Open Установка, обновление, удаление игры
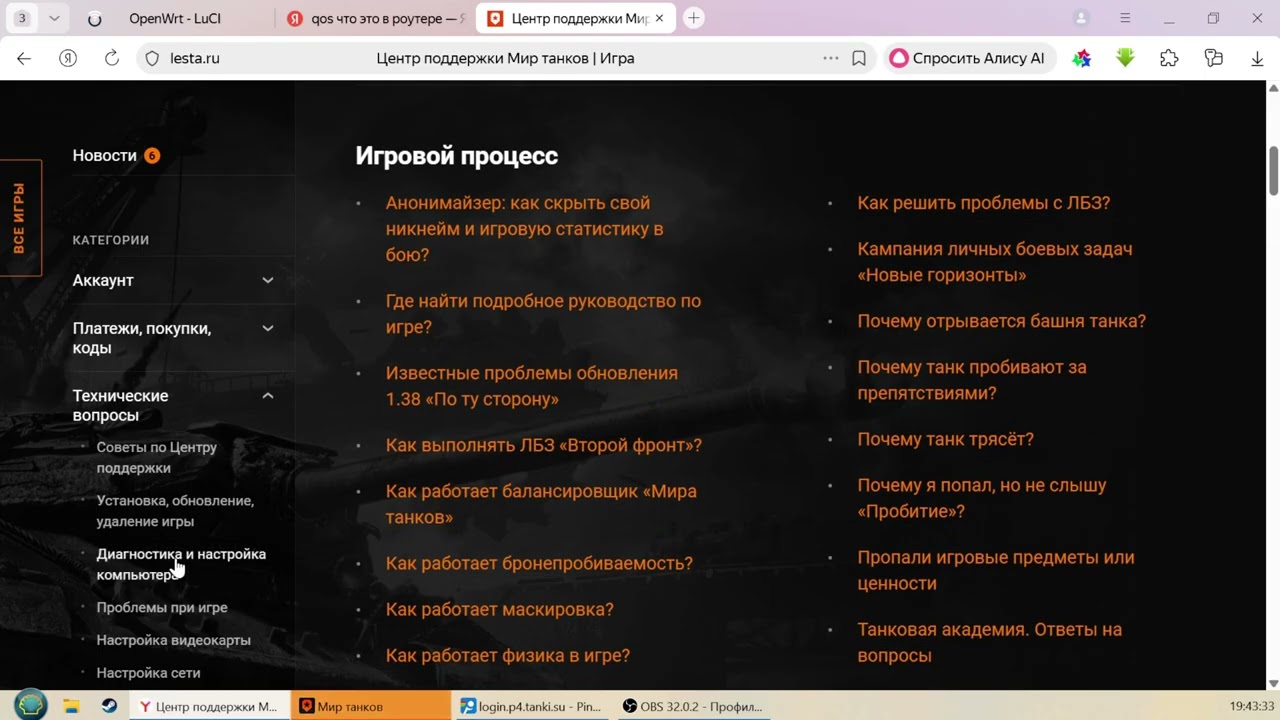Screen dimensions: 1280x720 (x=175, y=510)
